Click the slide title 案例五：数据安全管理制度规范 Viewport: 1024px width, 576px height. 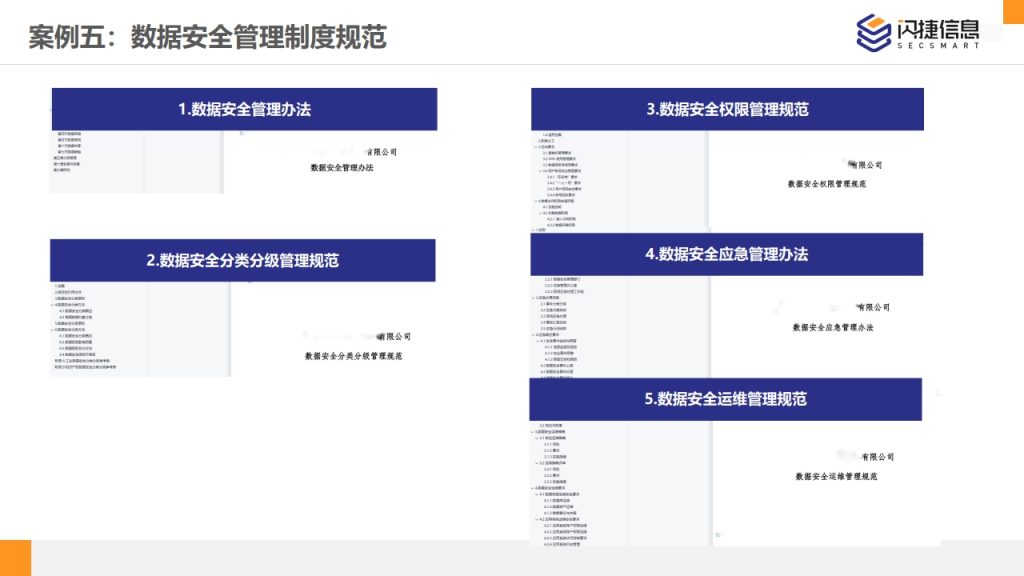pos(208,37)
